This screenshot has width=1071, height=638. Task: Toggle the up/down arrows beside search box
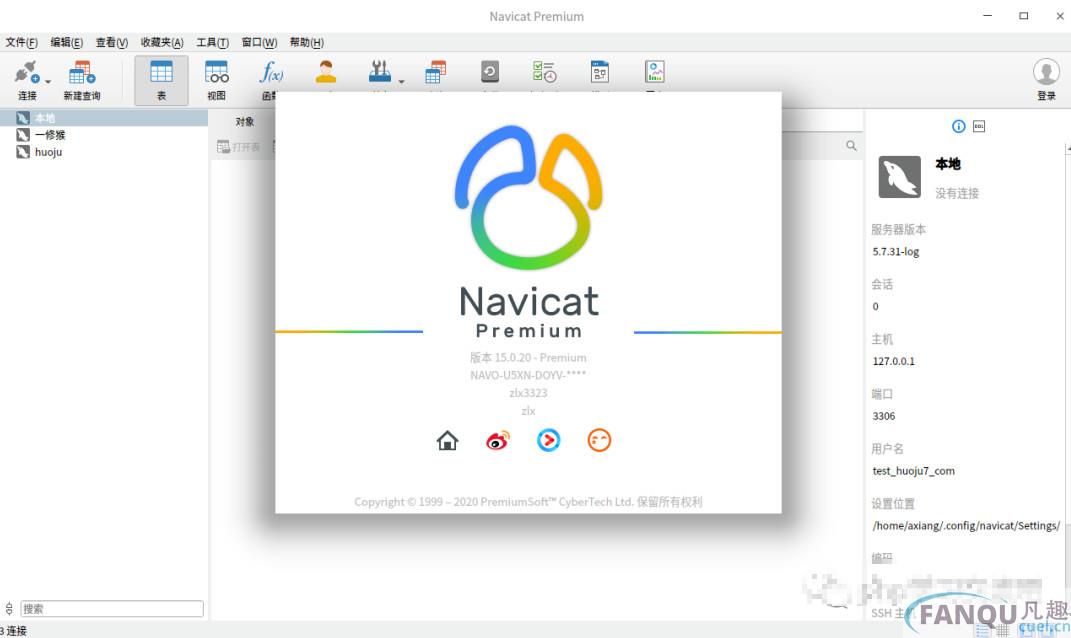10,608
